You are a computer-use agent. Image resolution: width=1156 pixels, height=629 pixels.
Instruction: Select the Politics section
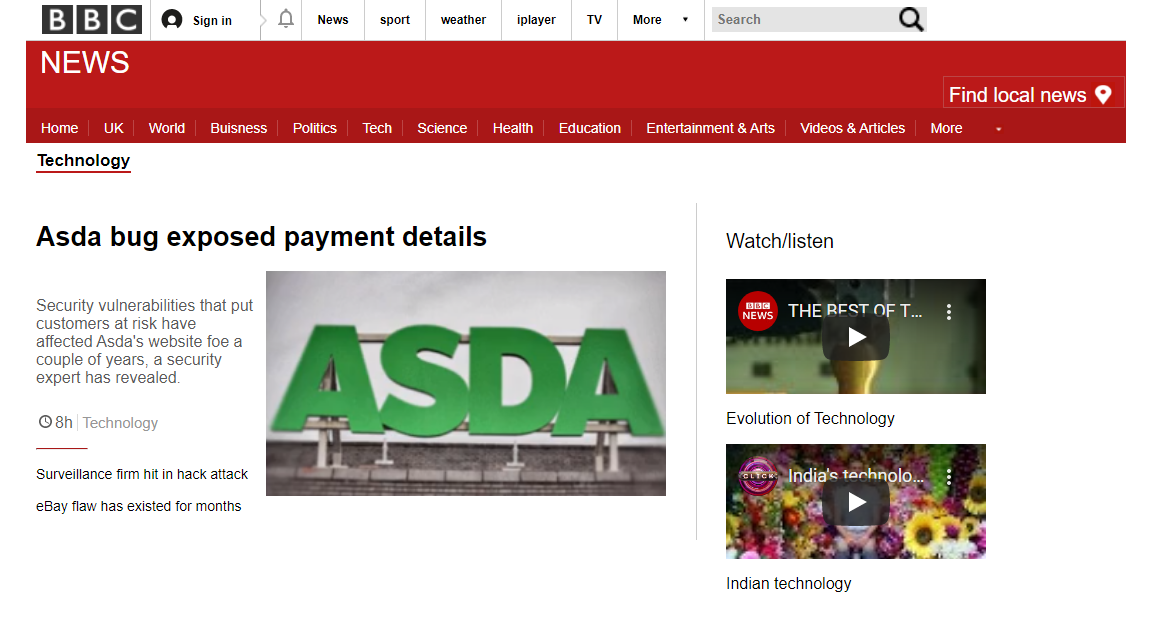[314, 128]
